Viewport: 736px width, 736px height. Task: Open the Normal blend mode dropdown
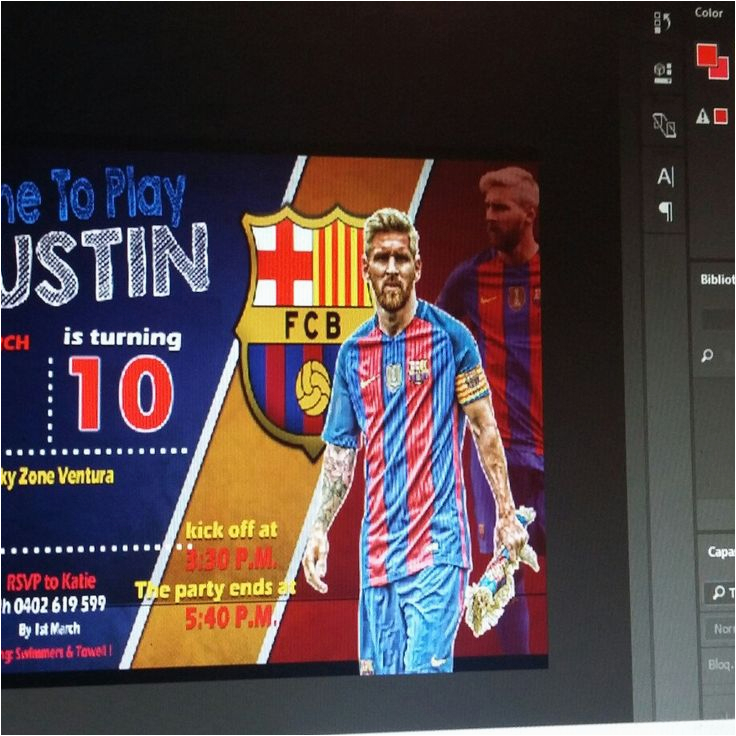click(x=722, y=628)
